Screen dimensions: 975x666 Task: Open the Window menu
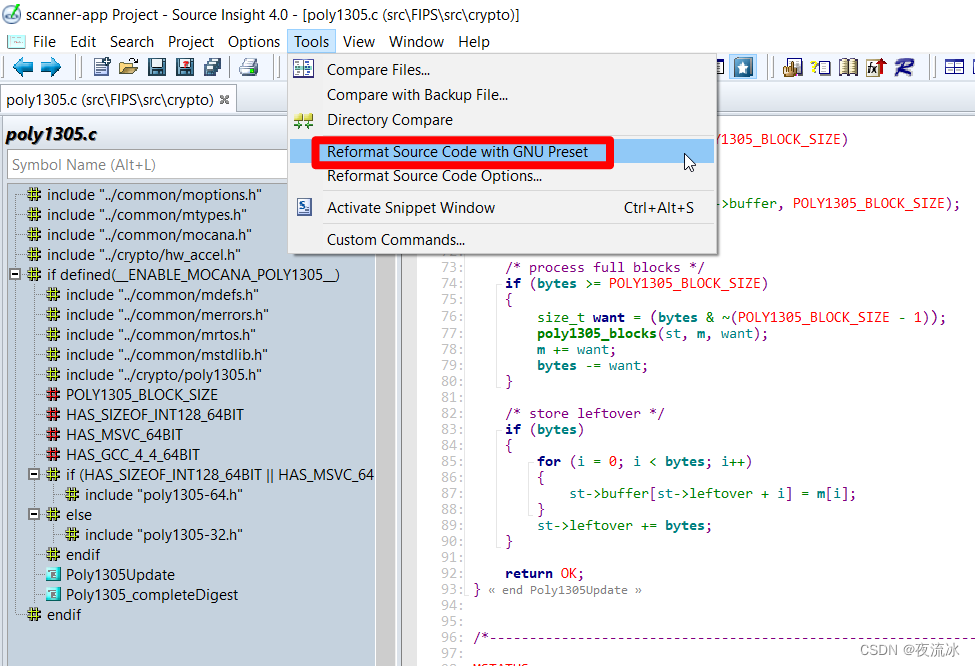(x=417, y=42)
